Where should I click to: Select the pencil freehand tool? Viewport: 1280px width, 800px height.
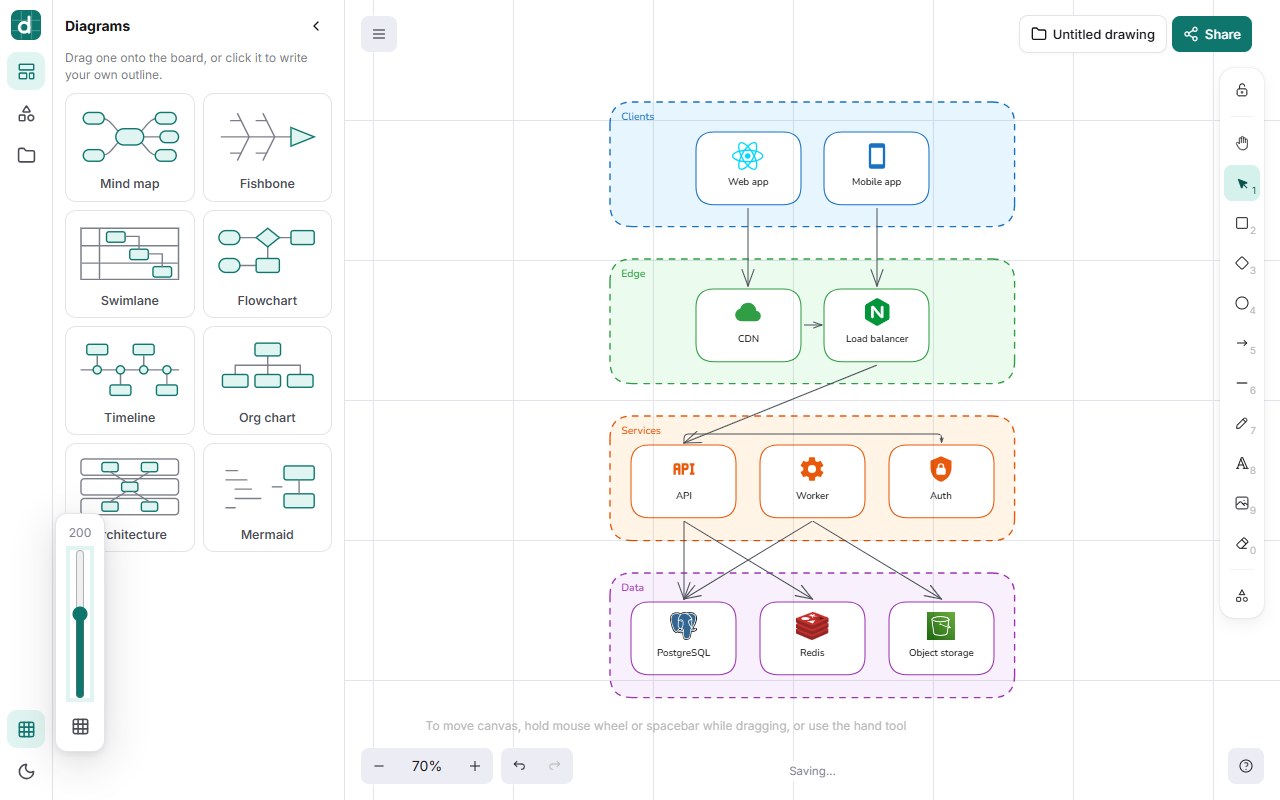point(1242,423)
